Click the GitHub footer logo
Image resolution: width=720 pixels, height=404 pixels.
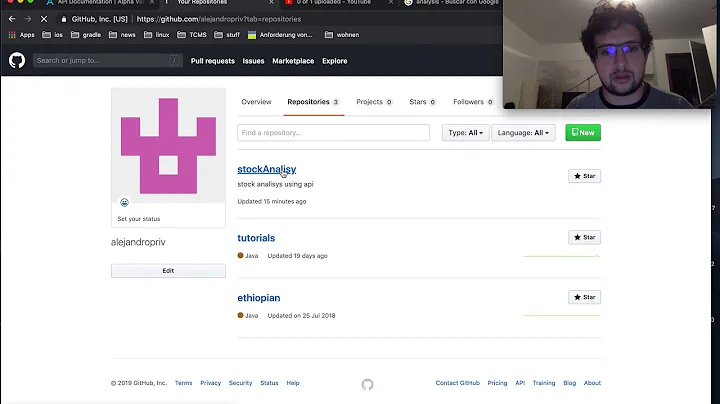click(367, 384)
